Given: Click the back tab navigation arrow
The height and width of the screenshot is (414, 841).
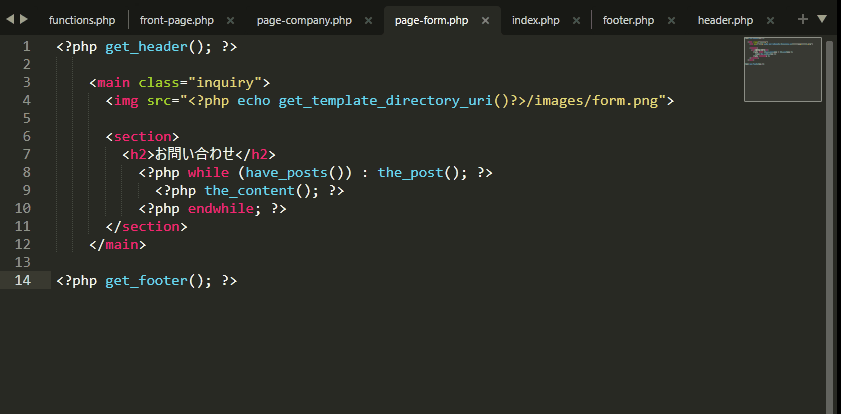Looking at the screenshot, I should tap(11, 19).
